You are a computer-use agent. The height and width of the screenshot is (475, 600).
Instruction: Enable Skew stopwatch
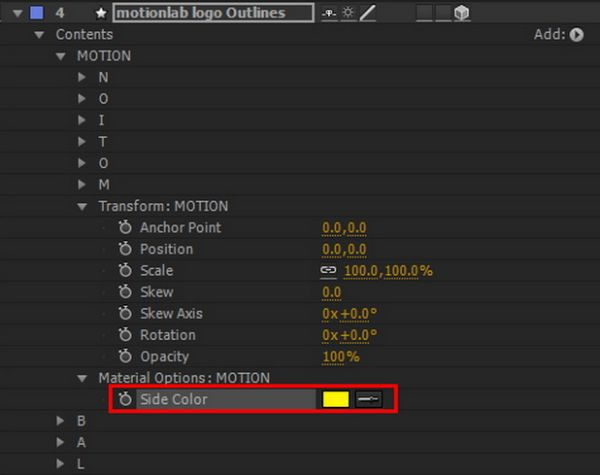pos(125,292)
